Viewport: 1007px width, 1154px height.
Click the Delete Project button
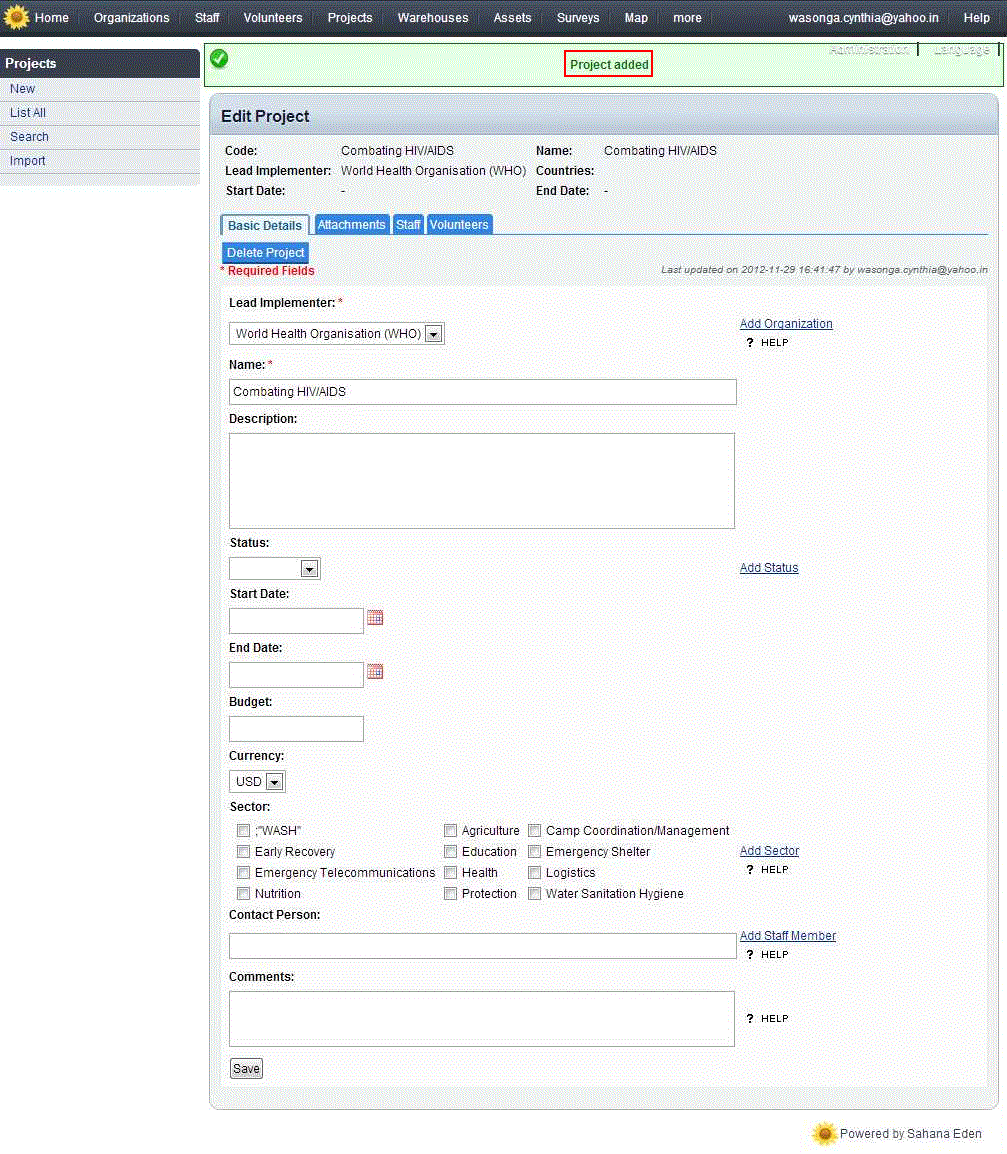click(265, 253)
